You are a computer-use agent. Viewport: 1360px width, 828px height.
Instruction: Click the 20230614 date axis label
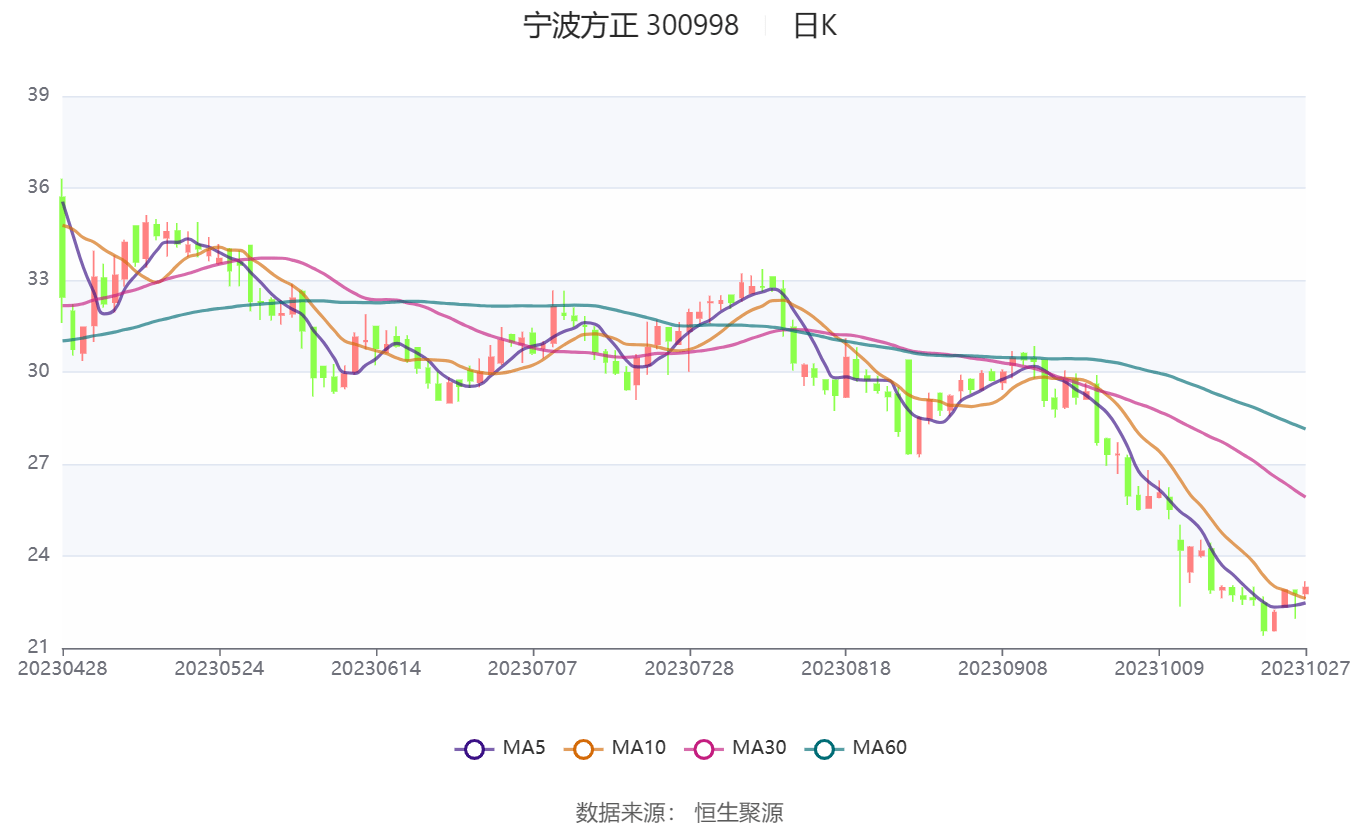tap(376, 667)
